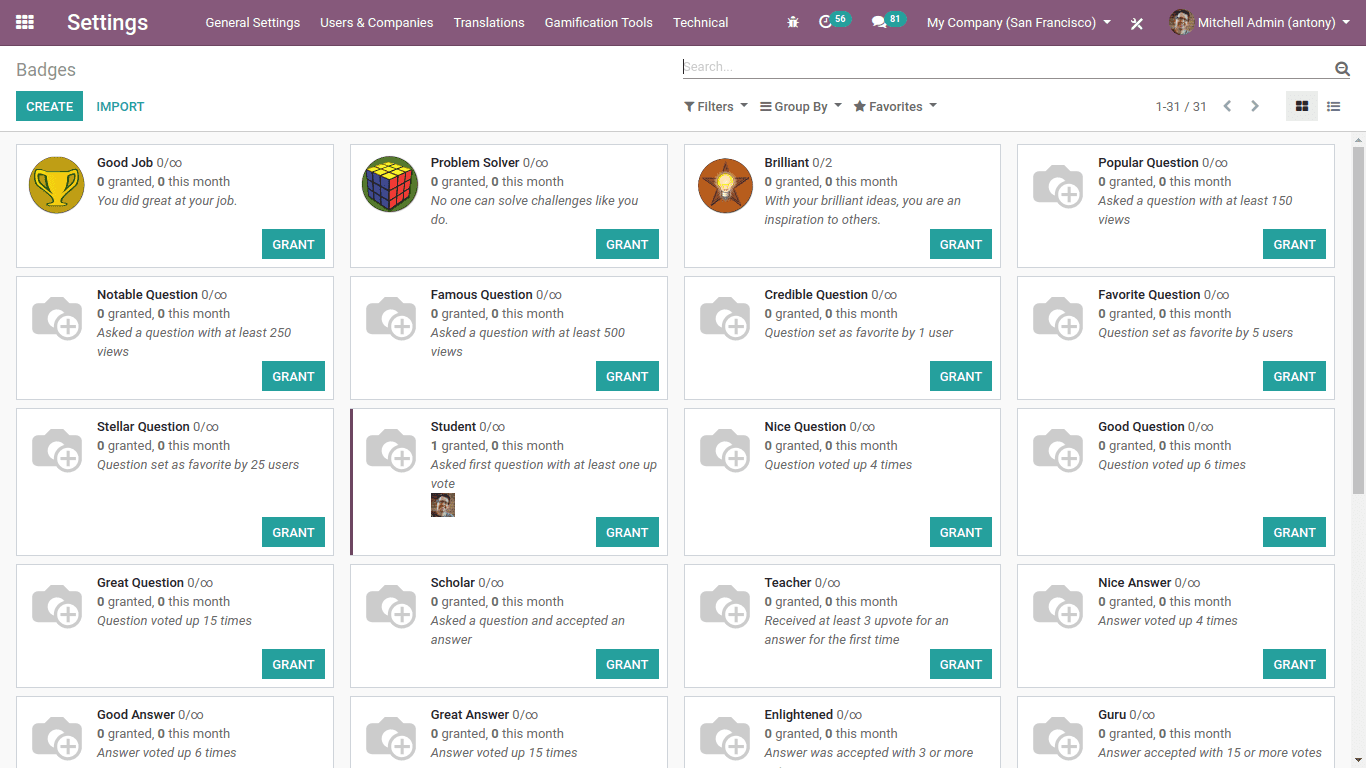Grant the Brilliant badge
1366x768 pixels.
click(961, 244)
